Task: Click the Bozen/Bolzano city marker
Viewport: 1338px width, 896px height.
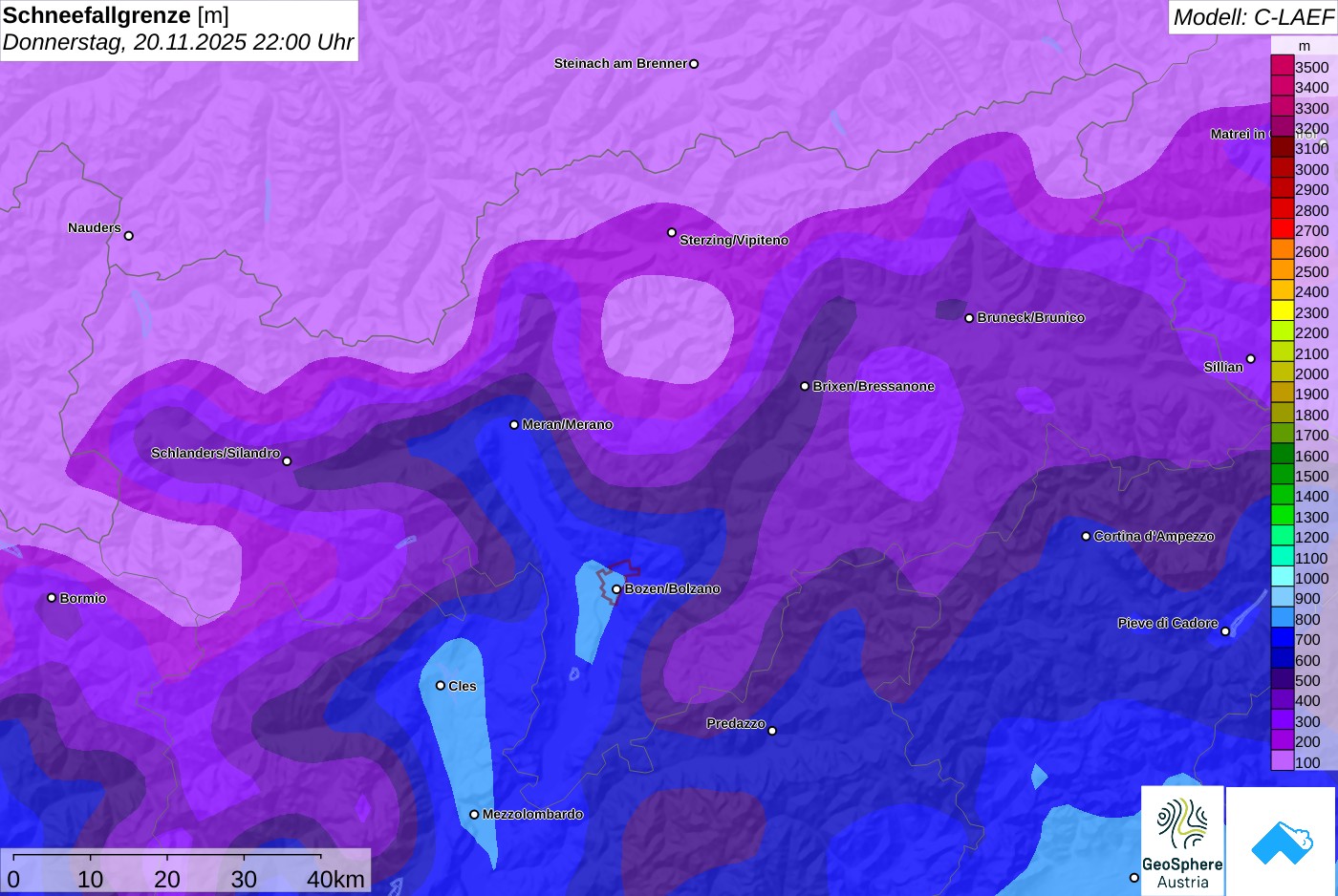Action: (616, 589)
